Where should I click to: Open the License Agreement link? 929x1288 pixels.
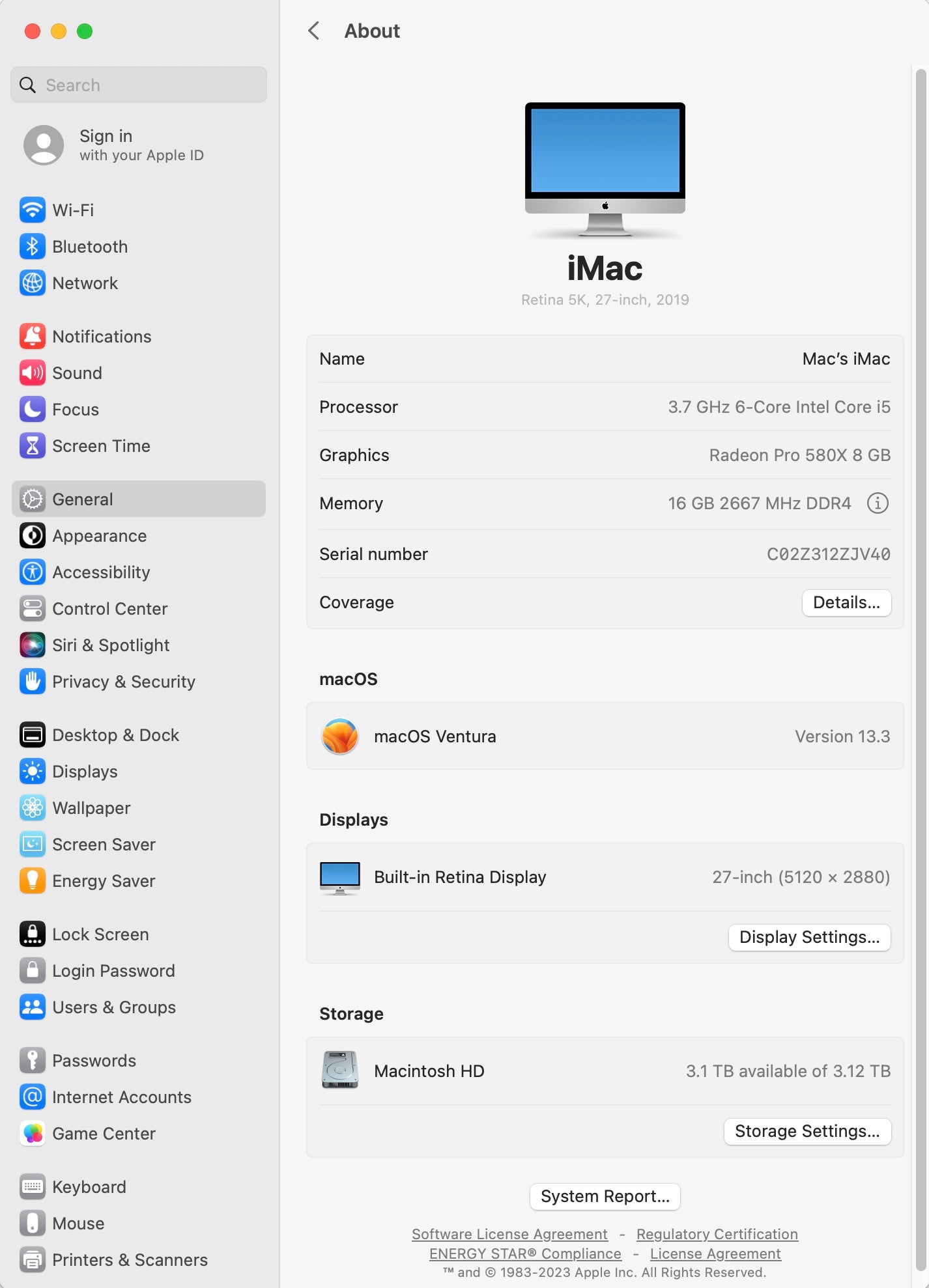pyautogui.click(x=715, y=1253)
